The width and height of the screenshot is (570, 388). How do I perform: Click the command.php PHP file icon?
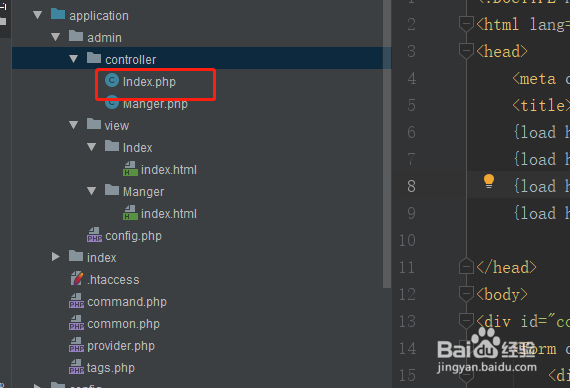click(76, 301)
